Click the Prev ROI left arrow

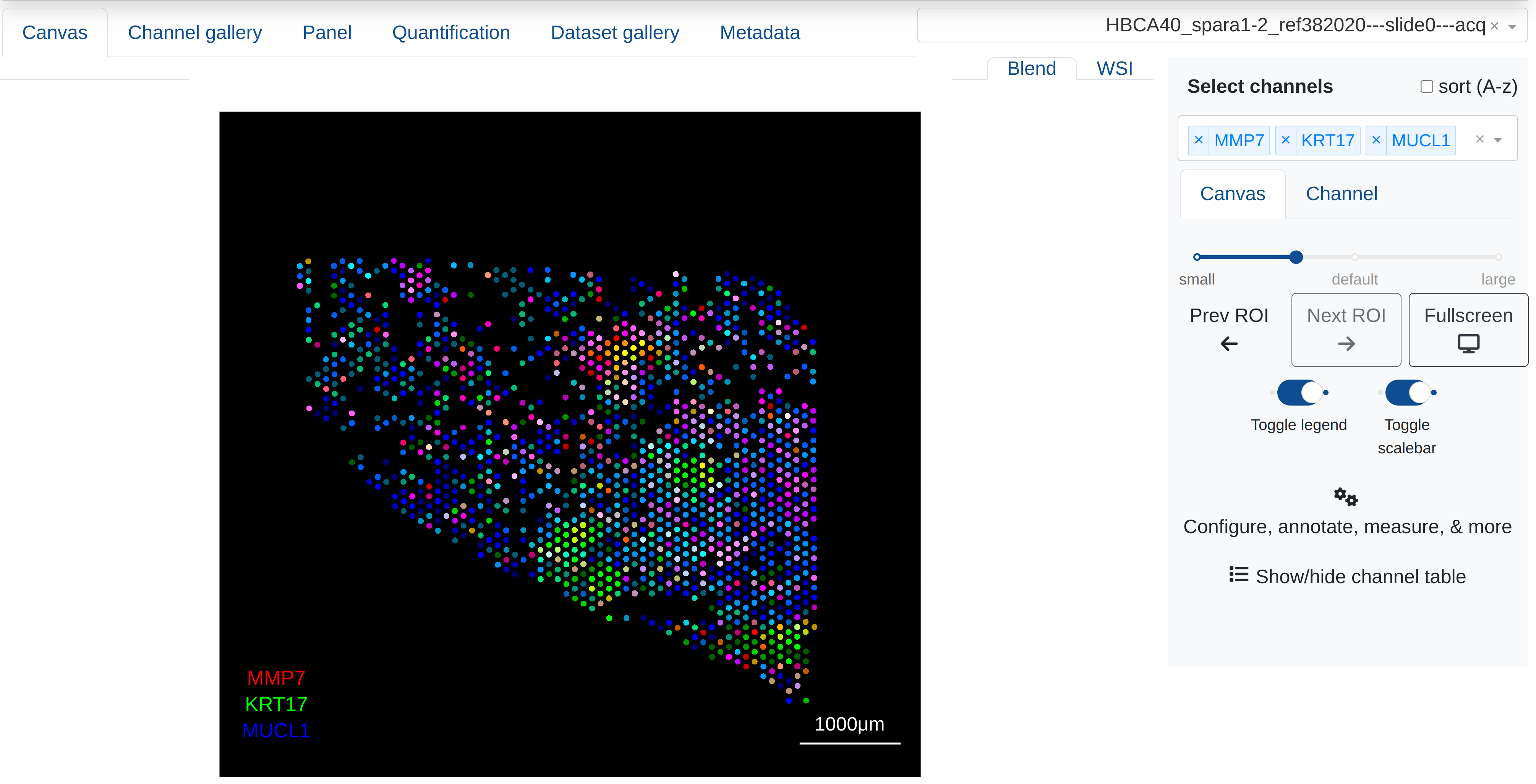click(1229, 344)
